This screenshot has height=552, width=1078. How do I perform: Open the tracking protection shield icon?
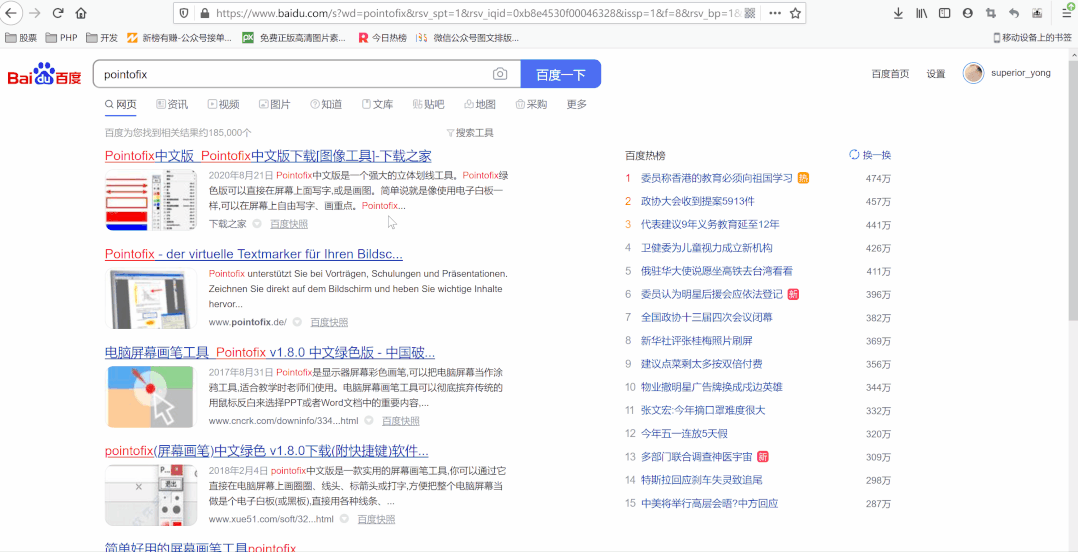pyautogui.click(x=184, y=13)
